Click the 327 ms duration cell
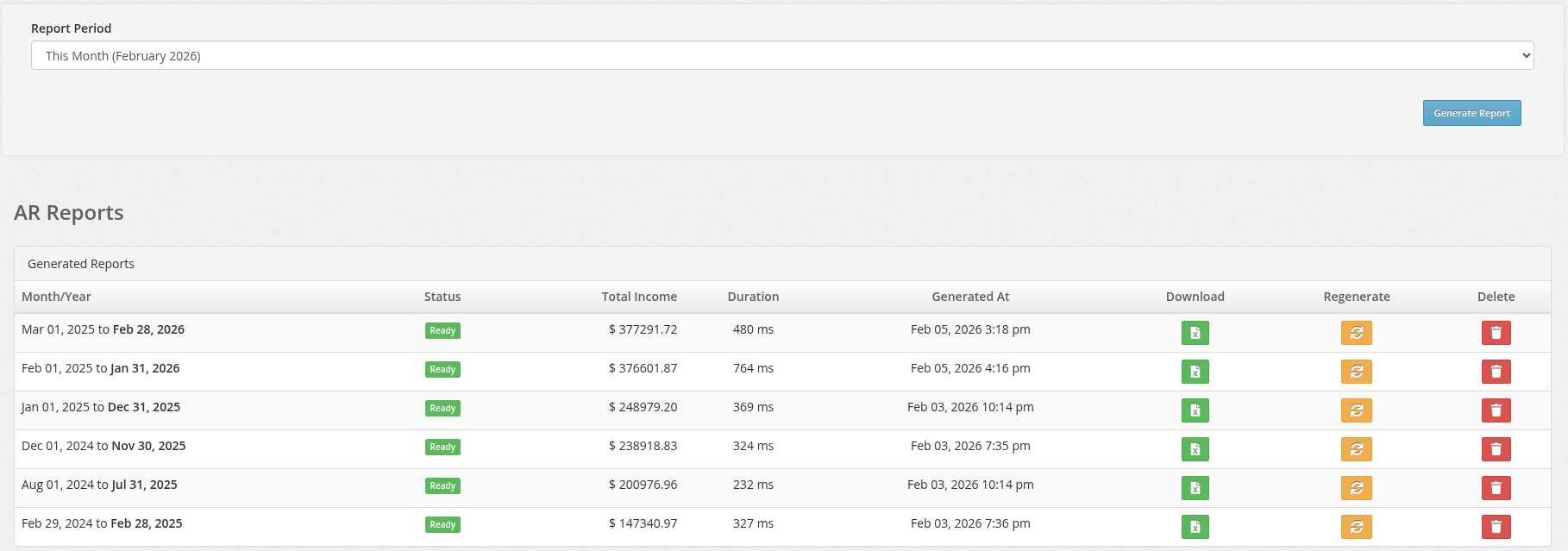Viewport: 1568px width, 551px height. tap(753, 523)
